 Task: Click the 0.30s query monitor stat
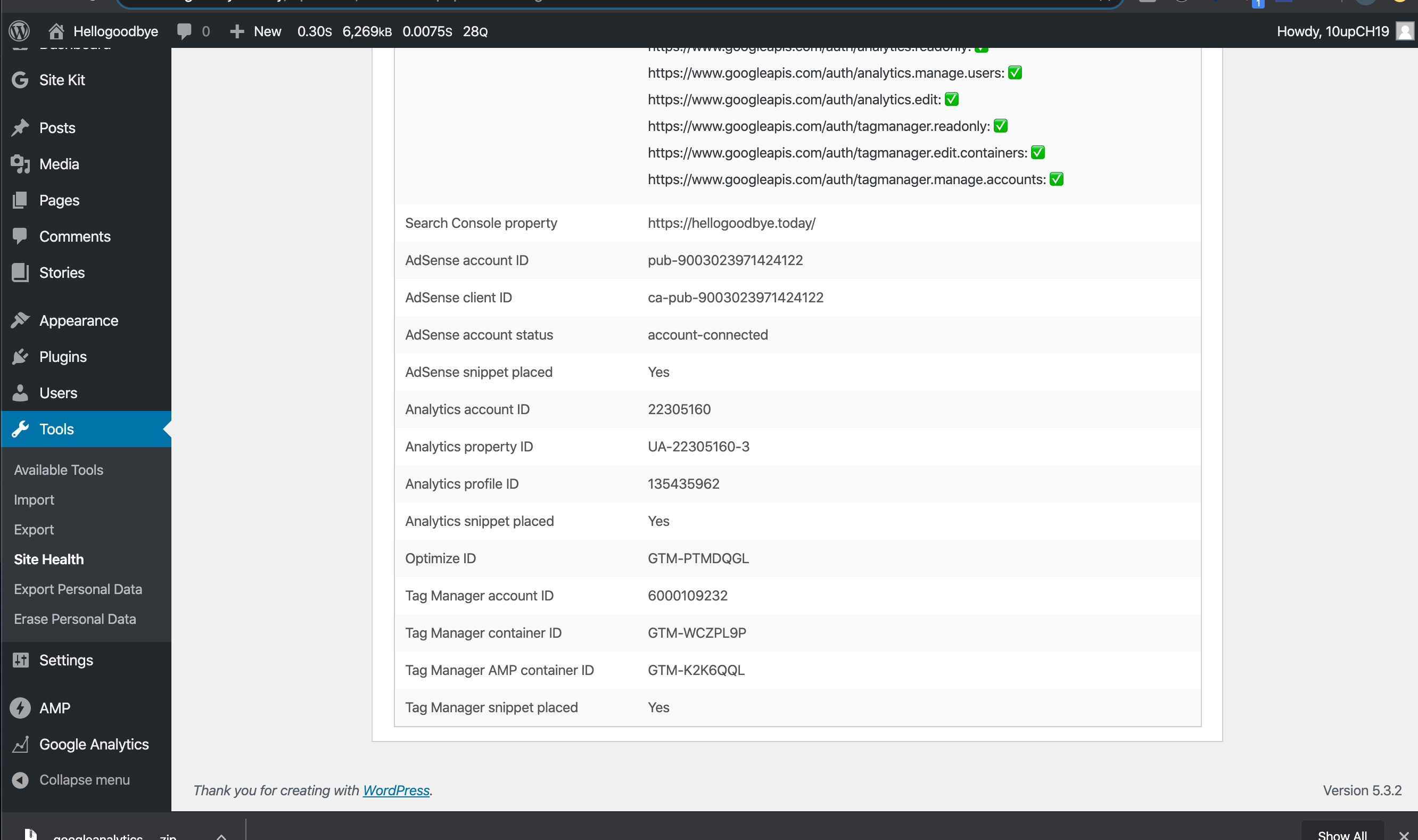[x=315, y=31]
